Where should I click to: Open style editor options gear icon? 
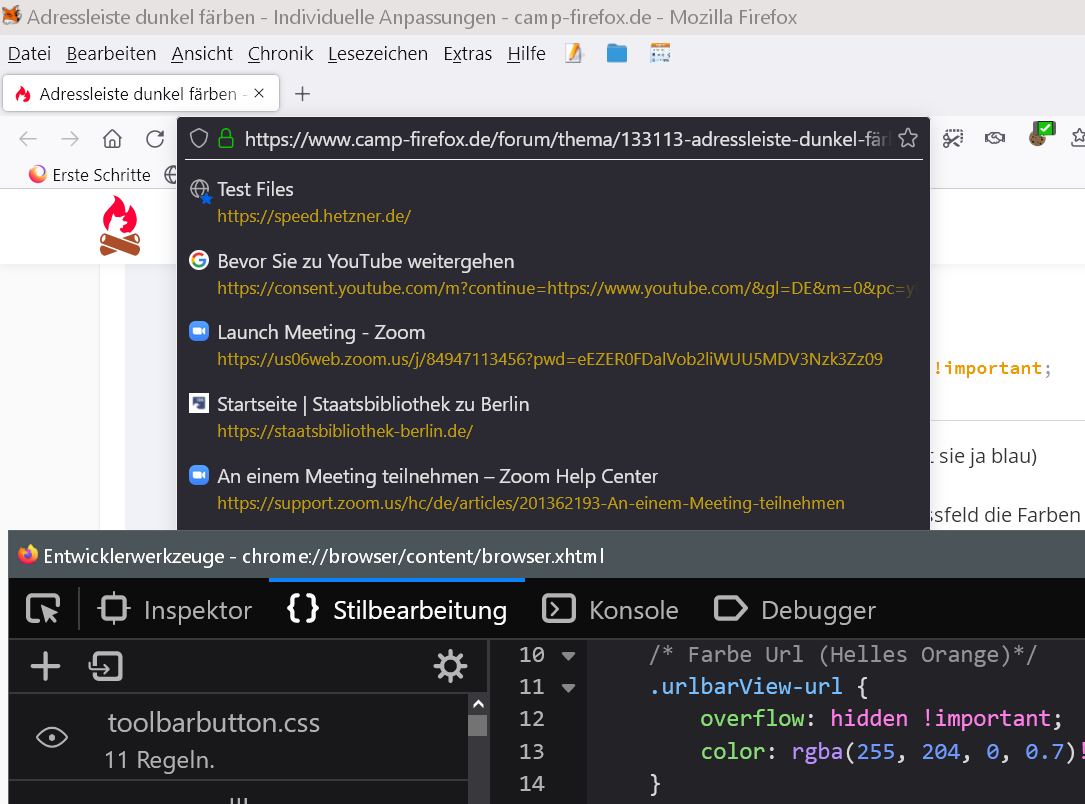coord(450,666)
